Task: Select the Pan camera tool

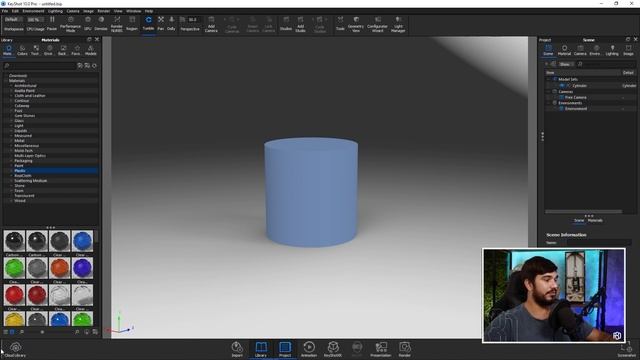Action: click(161, 24)
